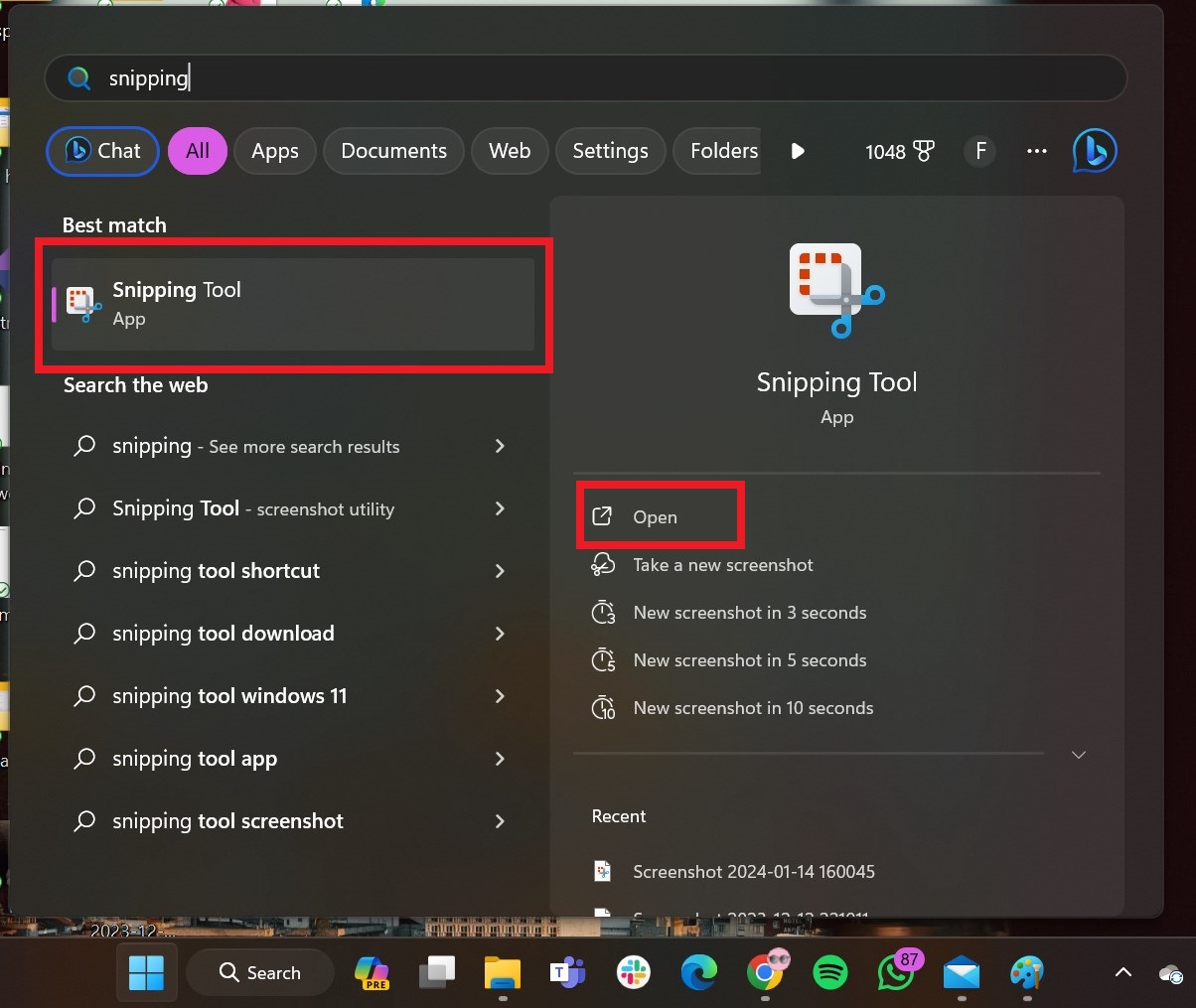
Task: Open Paint app from taskbar
Action: click(x=1027, y=972)
